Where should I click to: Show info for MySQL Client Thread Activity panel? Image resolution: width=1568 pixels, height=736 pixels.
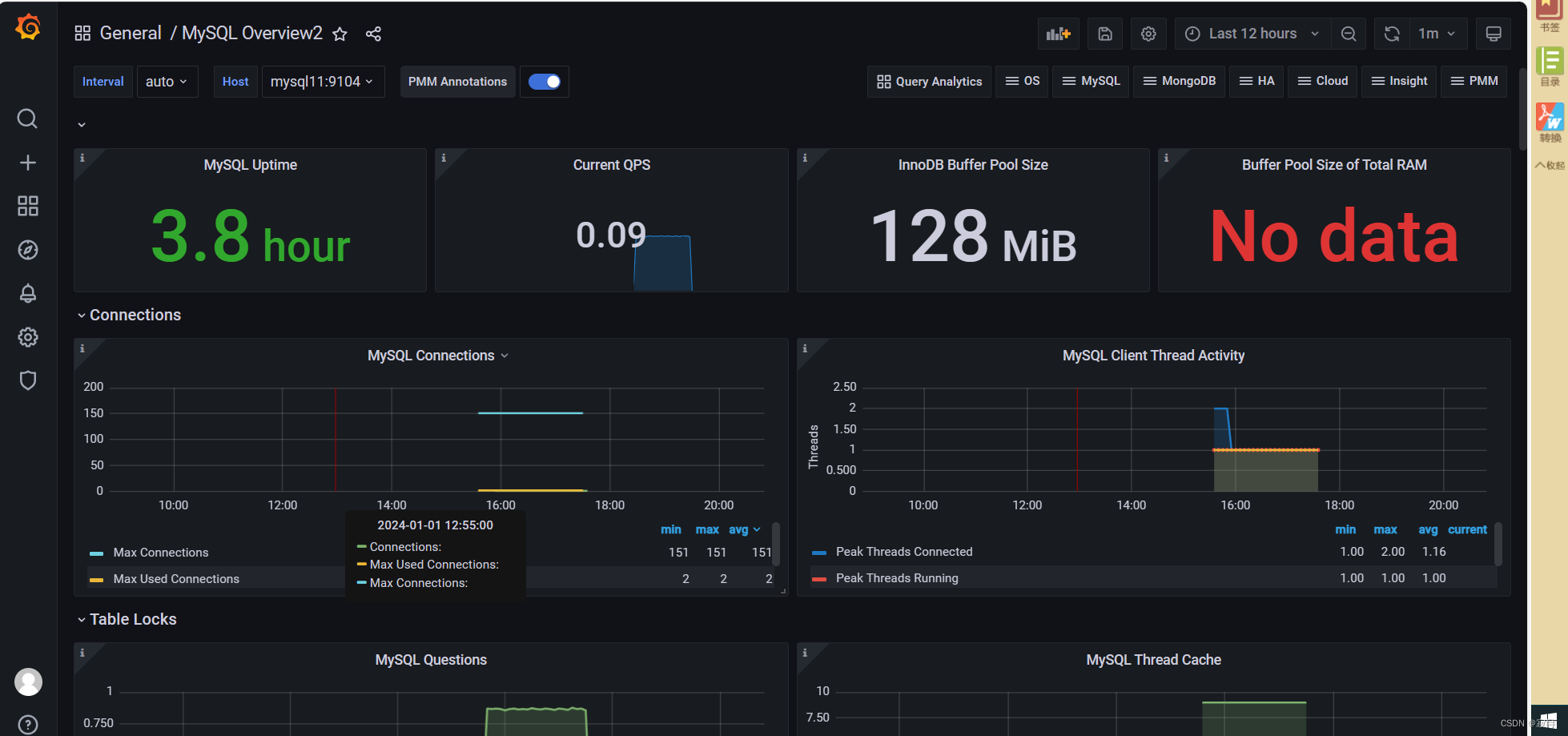(x=805, y=348)
